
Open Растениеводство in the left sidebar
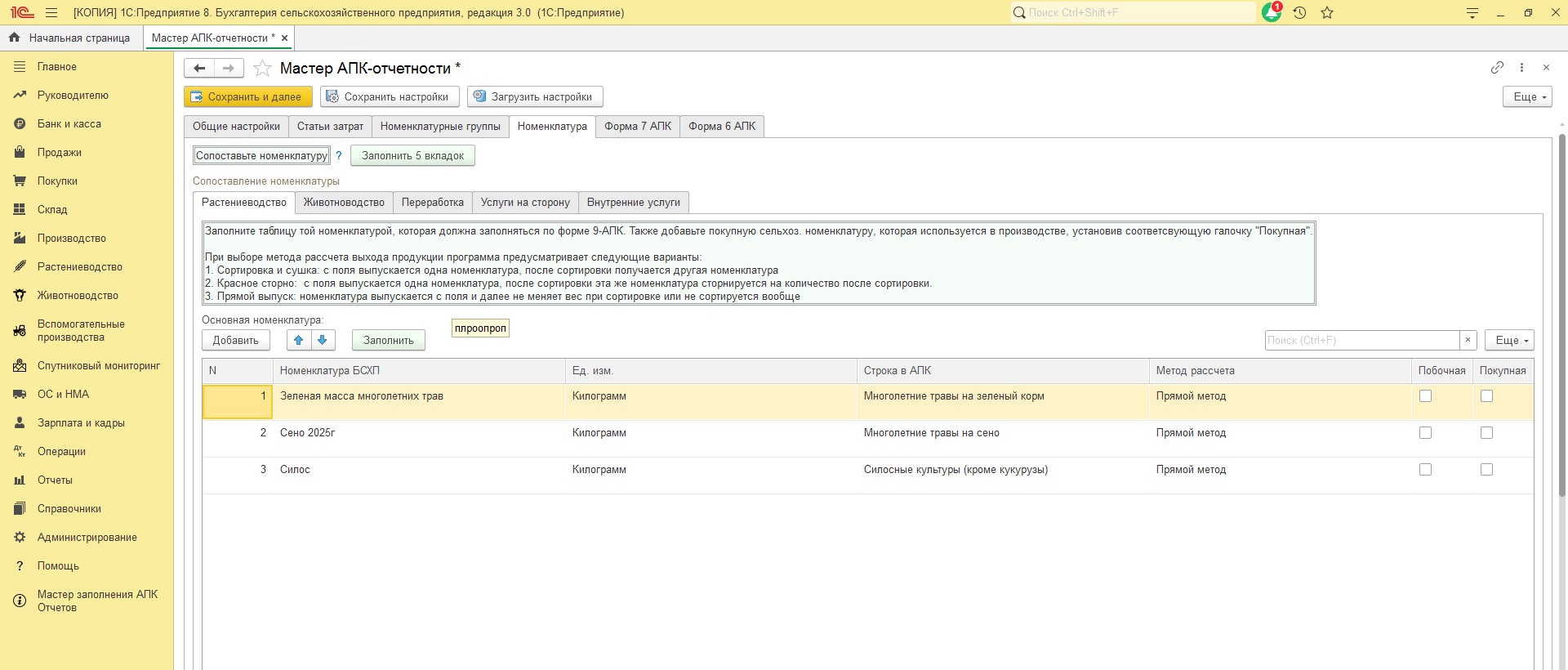[80, 267]
